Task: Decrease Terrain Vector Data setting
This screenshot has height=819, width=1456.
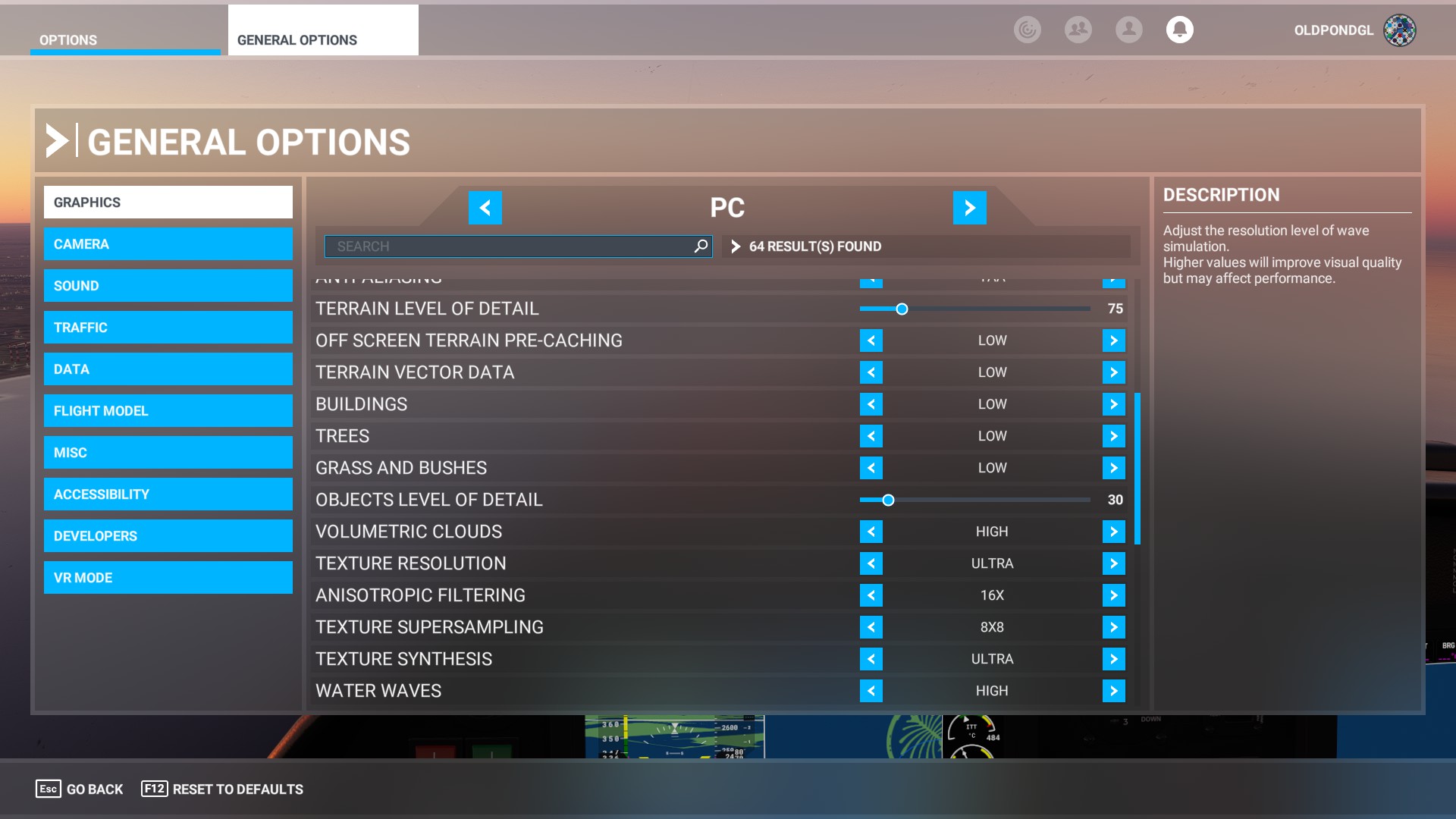Action: [871, 372]
